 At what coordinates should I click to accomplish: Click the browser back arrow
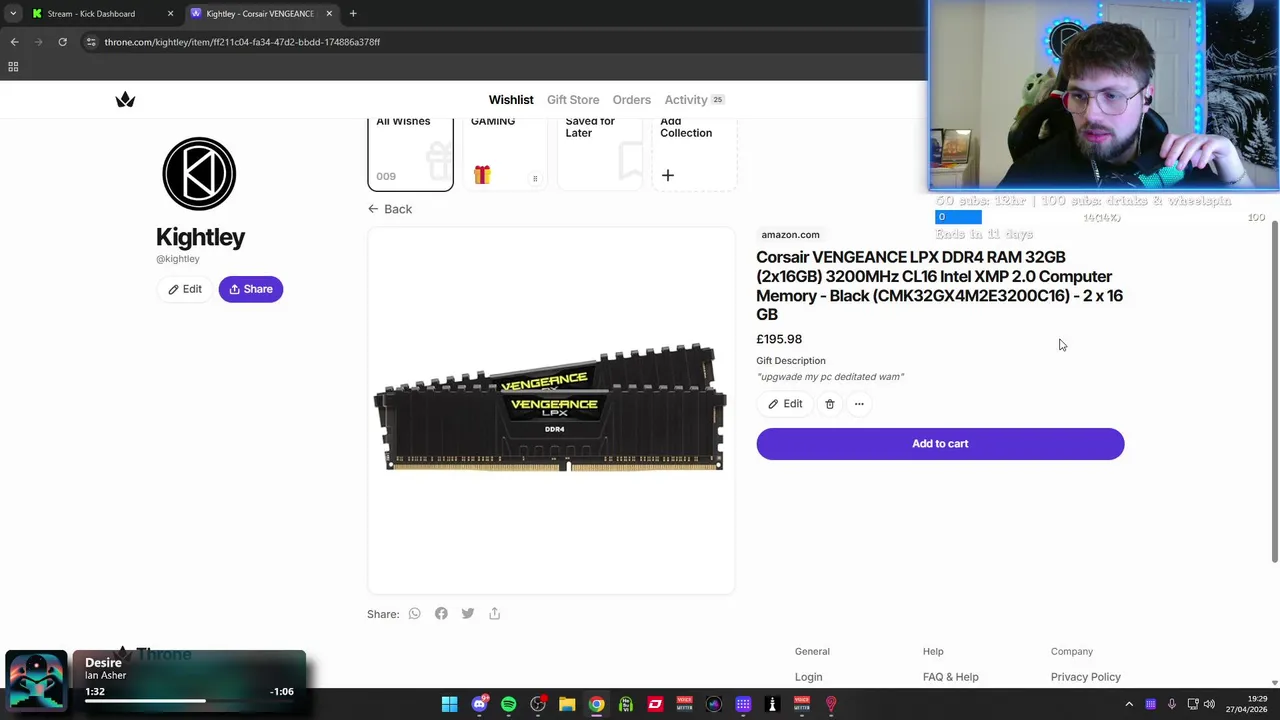click(14, 42)
